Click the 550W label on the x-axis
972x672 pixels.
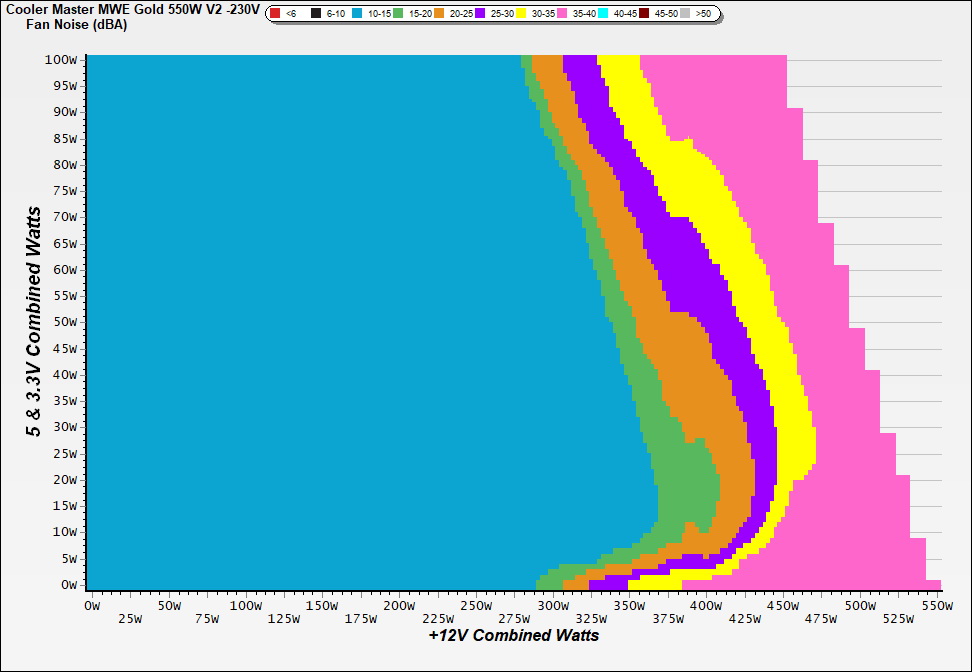click(936, 606)
